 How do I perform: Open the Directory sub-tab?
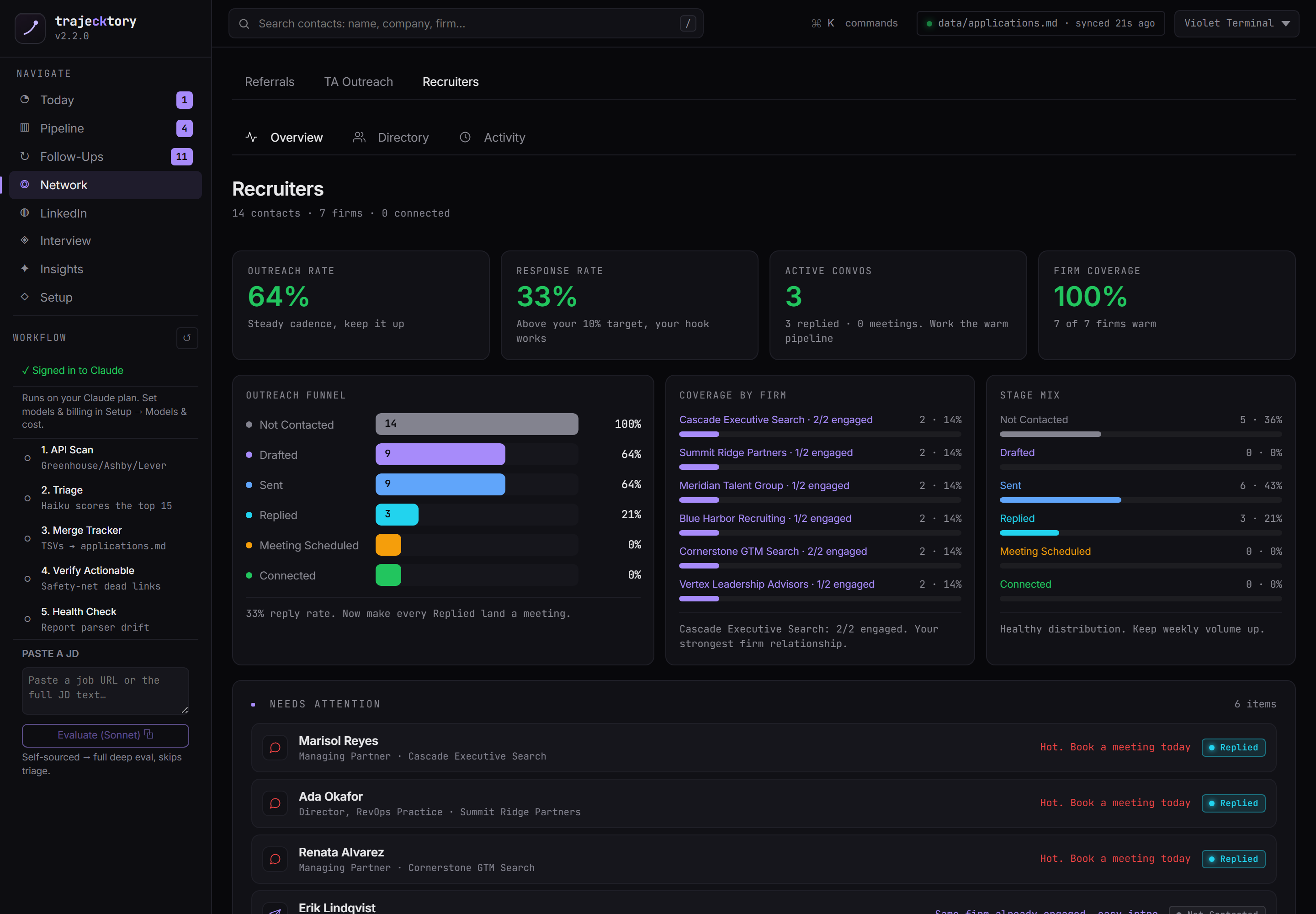tap(391, 138)
